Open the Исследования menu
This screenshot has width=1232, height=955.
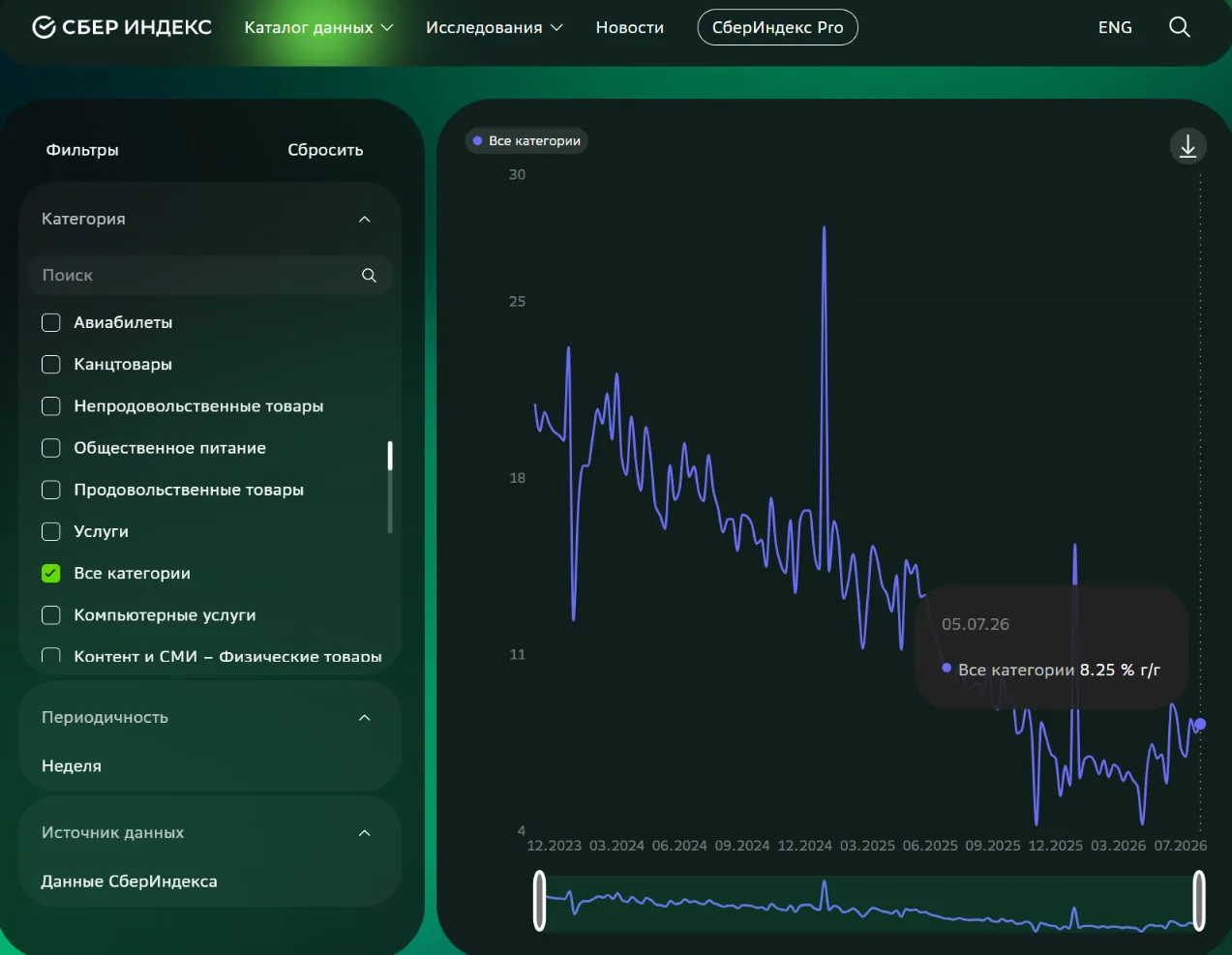pos(494,27)
